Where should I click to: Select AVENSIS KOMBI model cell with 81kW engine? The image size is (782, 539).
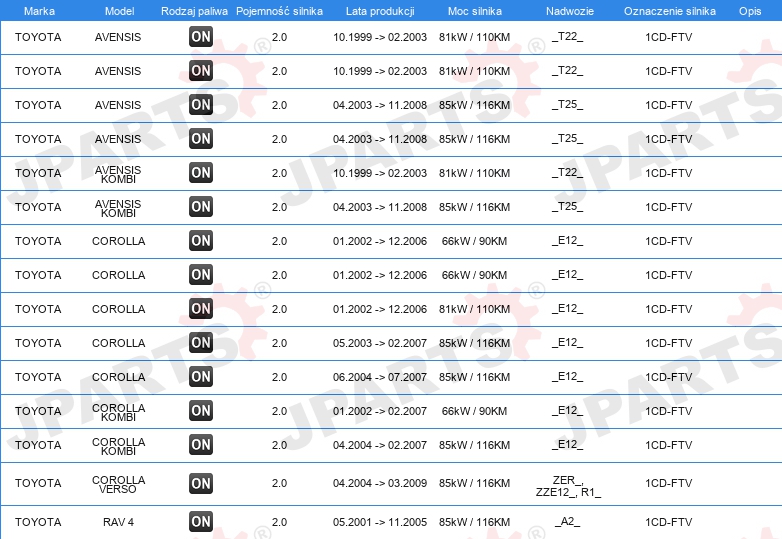(x=118, y=174)
